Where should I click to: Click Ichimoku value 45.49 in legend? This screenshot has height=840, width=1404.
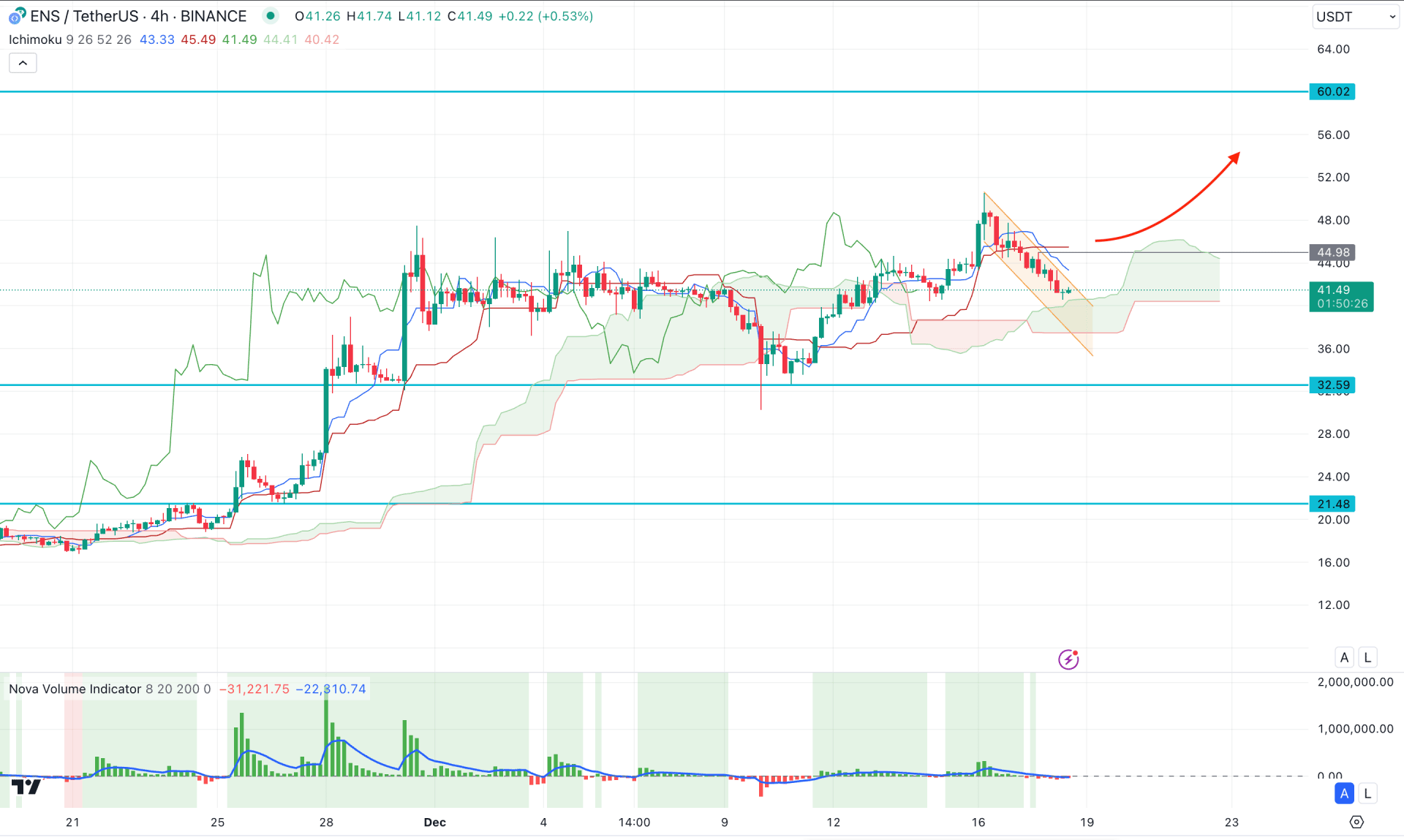[198, 39]
